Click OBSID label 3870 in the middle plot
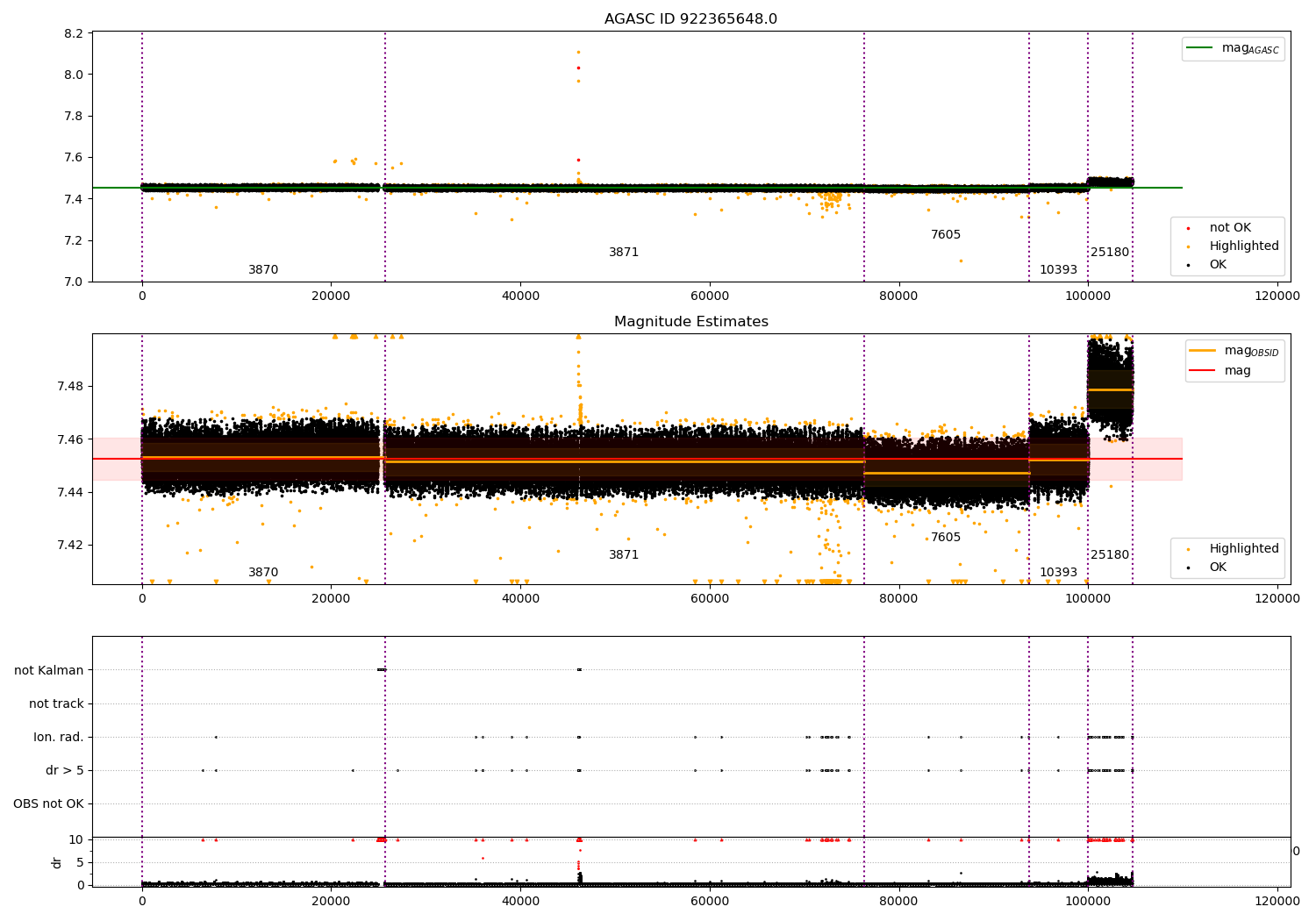The image size is (1316, 921). coord(263,573)
